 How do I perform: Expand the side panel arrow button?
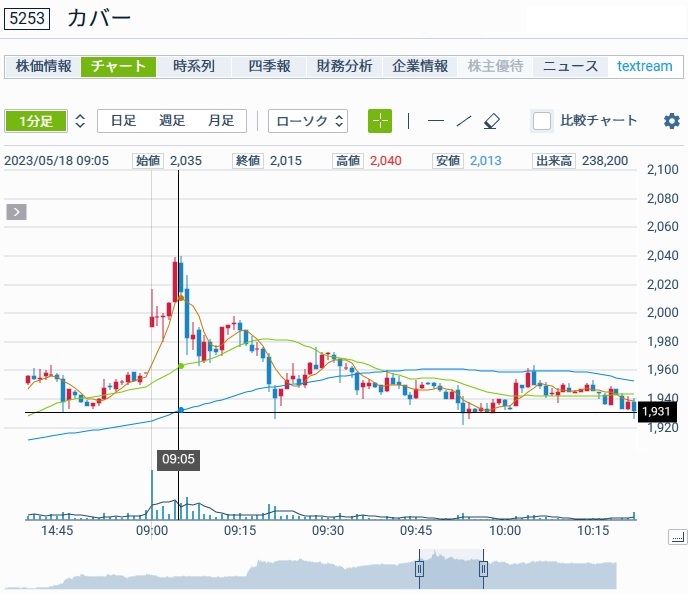(x=16, y=211)
